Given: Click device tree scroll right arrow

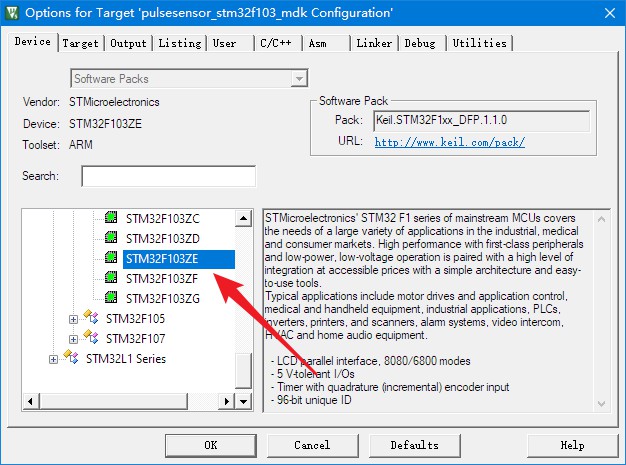Looking at the screenshot, I should click(226, 401).
